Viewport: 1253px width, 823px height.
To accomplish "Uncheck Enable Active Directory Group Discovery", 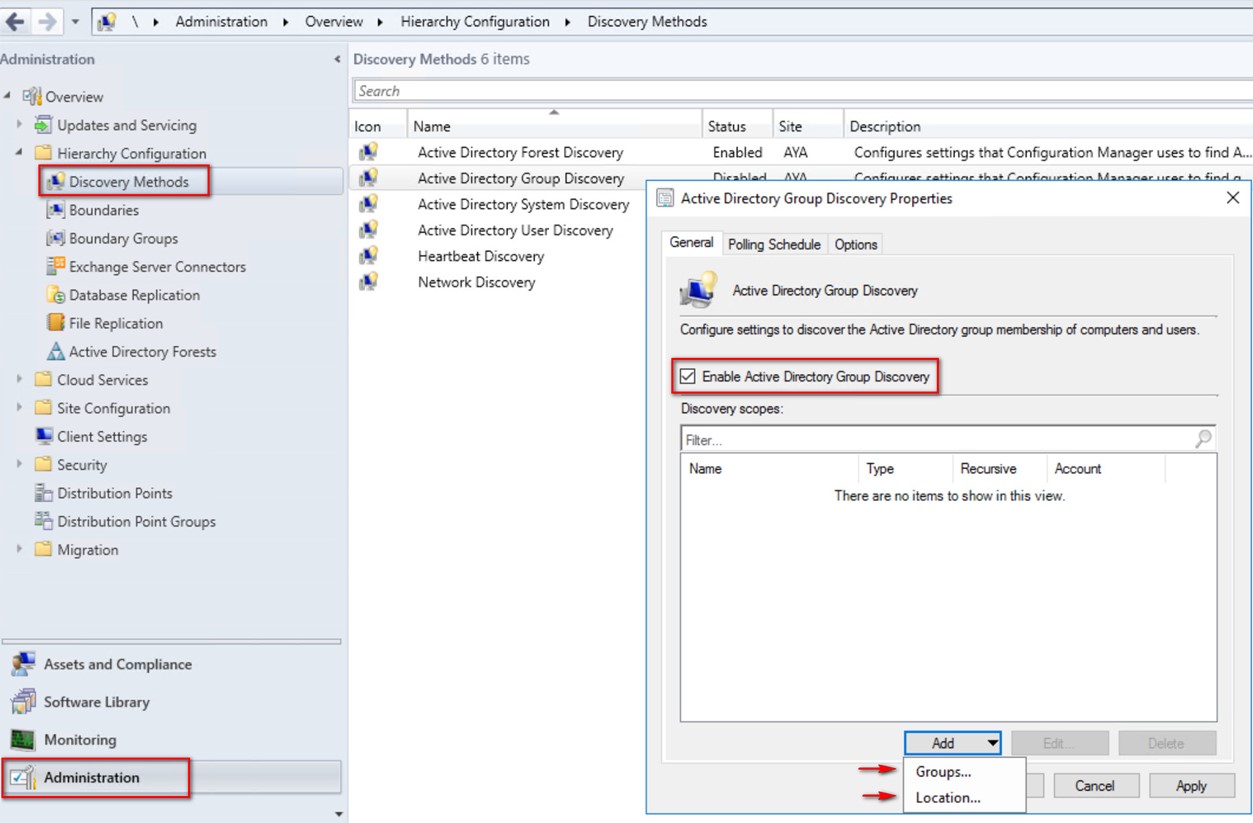I will click(687, 377).
